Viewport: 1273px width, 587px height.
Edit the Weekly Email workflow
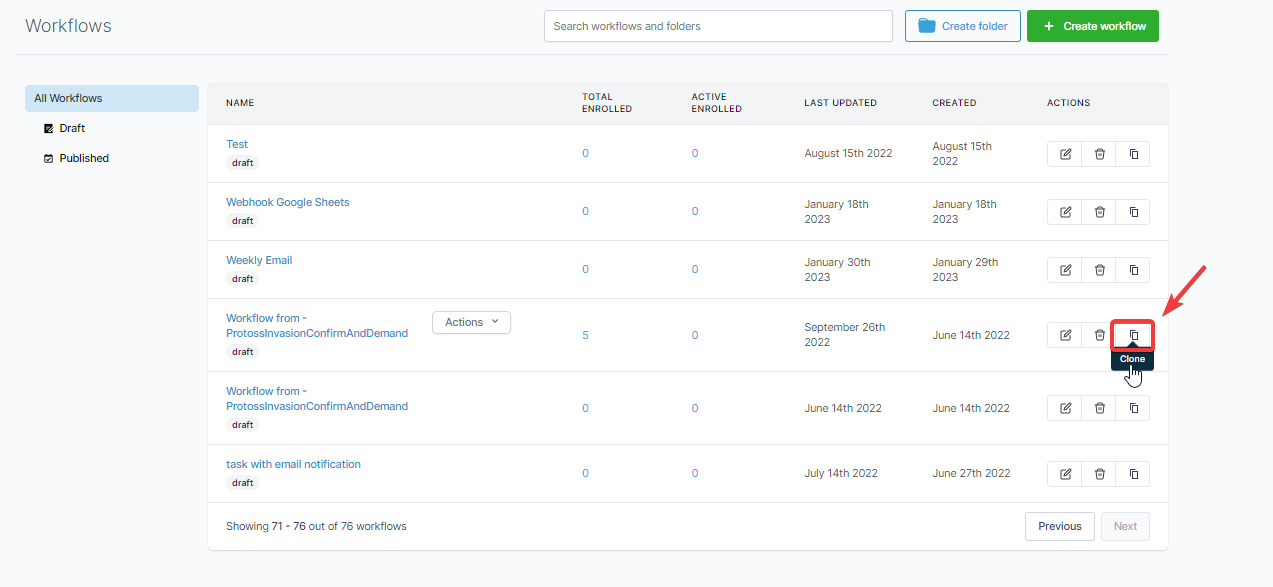[1065, 270]
